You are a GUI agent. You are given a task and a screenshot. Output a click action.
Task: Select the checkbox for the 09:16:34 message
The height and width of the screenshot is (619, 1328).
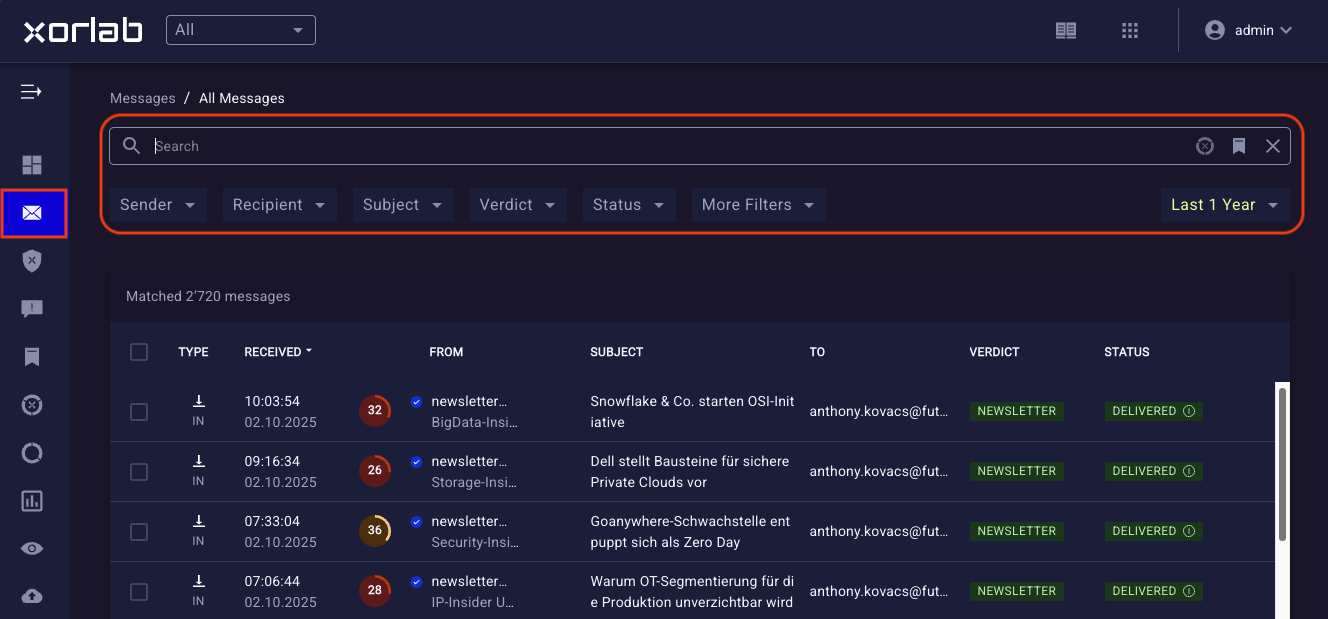point(139,472)
